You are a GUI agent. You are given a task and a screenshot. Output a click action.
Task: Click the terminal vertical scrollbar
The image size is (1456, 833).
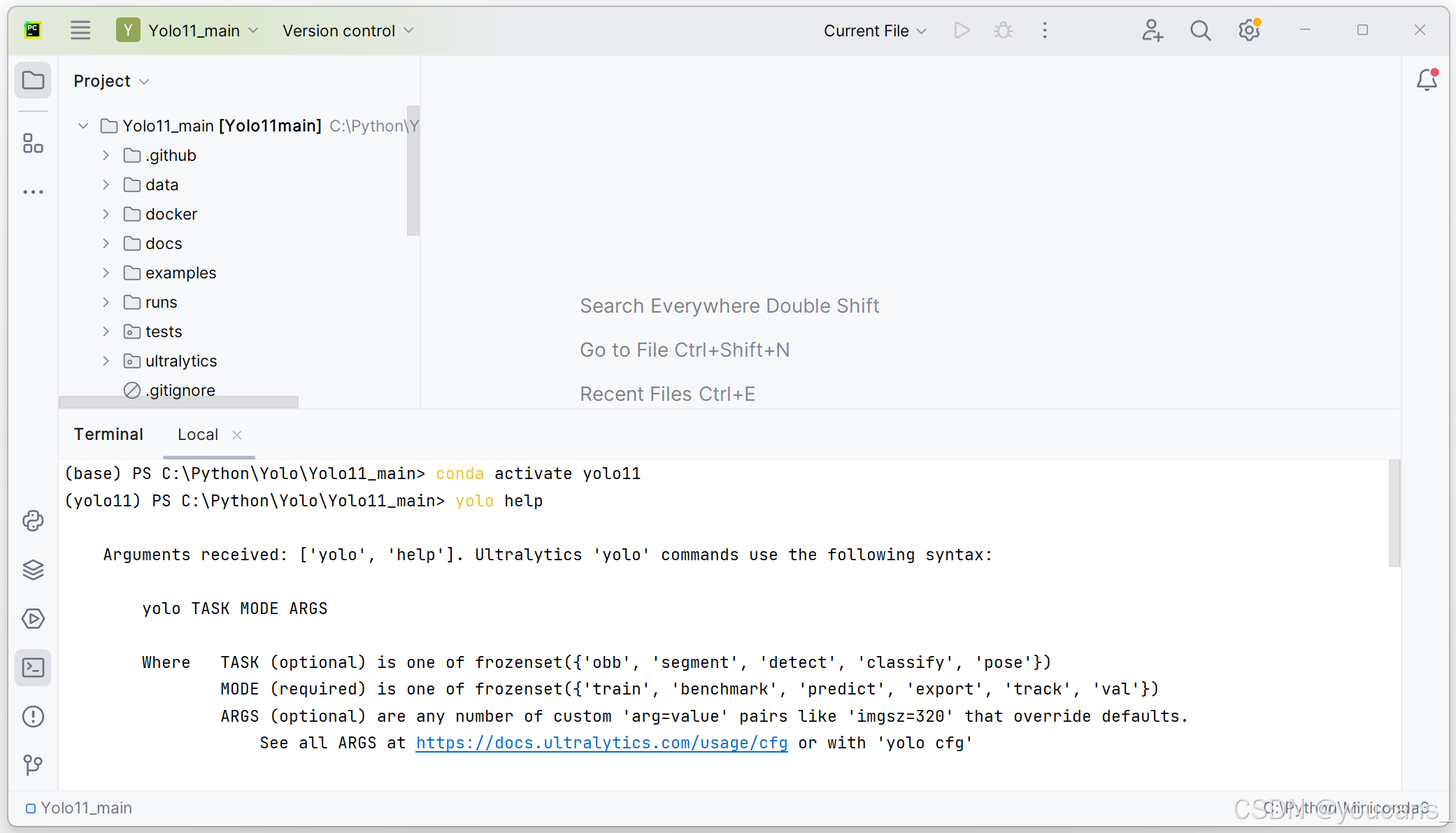[1394, 513]
